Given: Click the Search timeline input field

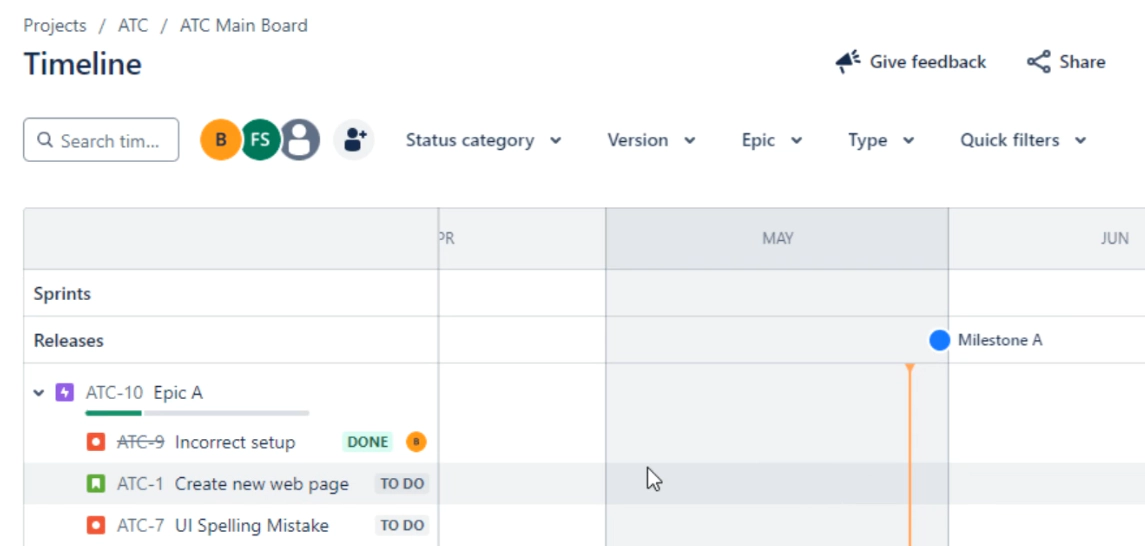Looking at the screenshot, I should (x=101, y=140).
